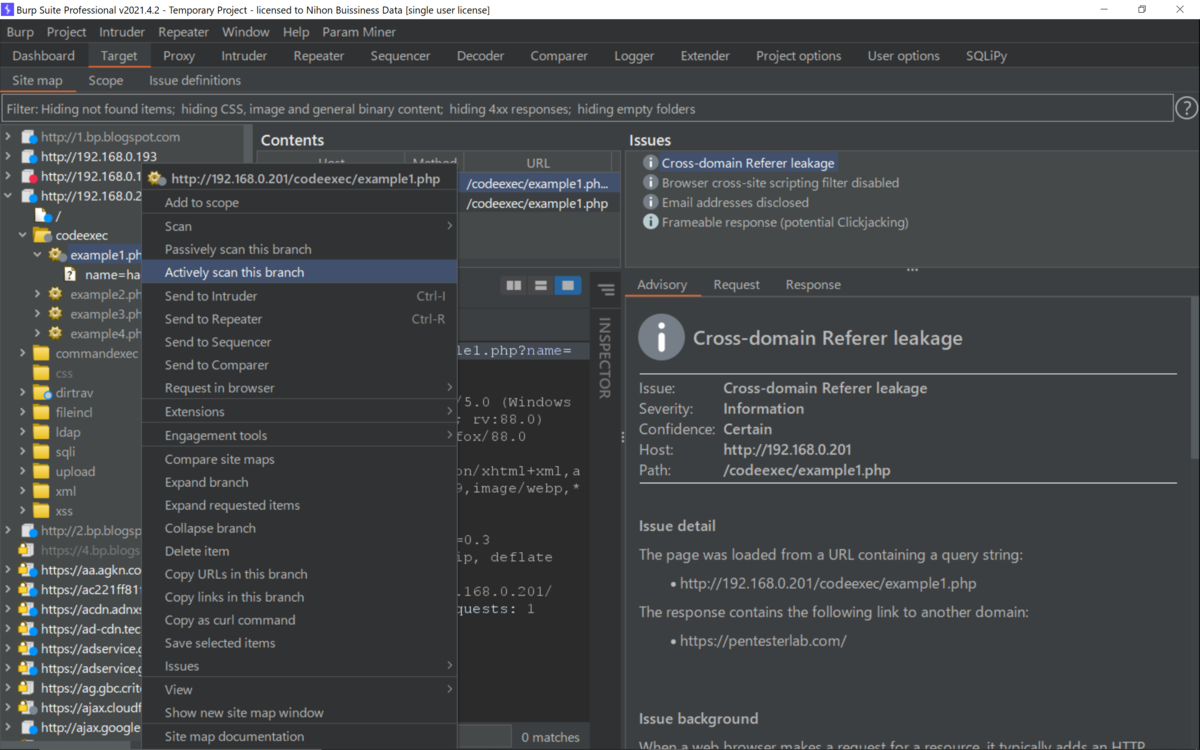The width and height of the screenshot is (1200, 750).
Task: Click the help question mark icon by filter
Action: 1186,108
